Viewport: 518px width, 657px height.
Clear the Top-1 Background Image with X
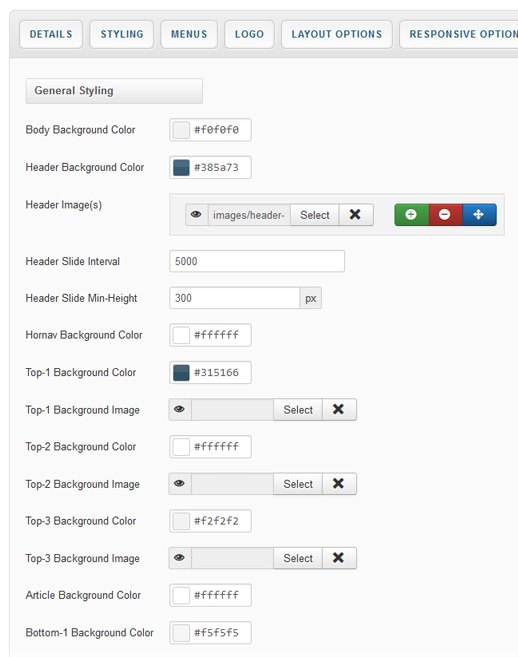click(x=339, y=409)
